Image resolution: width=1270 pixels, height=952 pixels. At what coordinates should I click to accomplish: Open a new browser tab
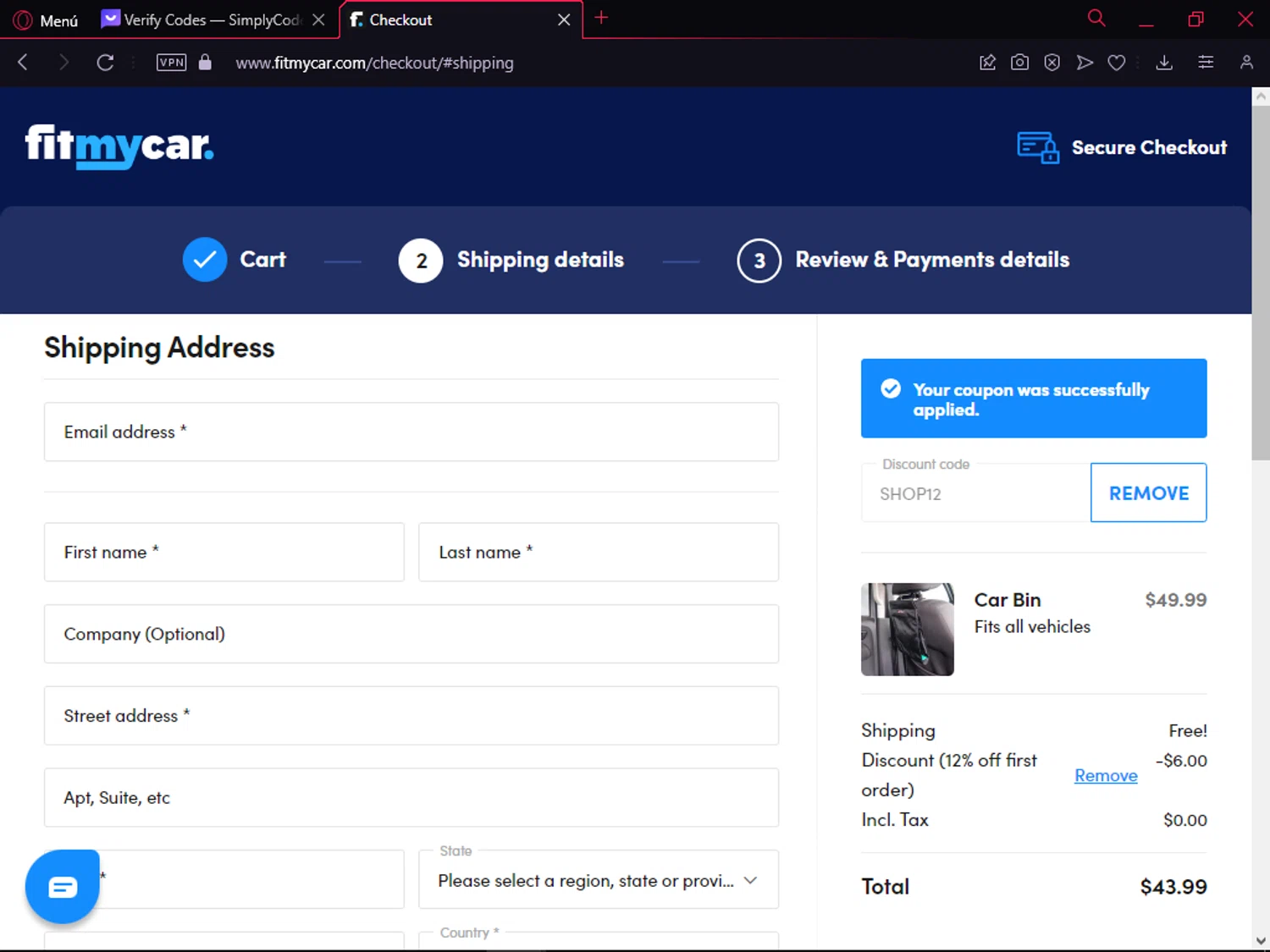(x=601, y=18)
